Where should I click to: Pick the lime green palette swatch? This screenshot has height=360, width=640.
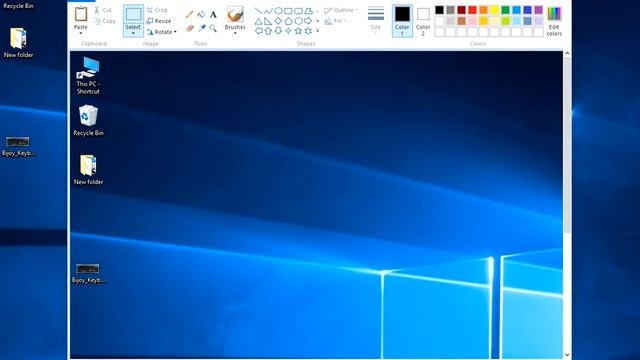[x=505, y=21]
